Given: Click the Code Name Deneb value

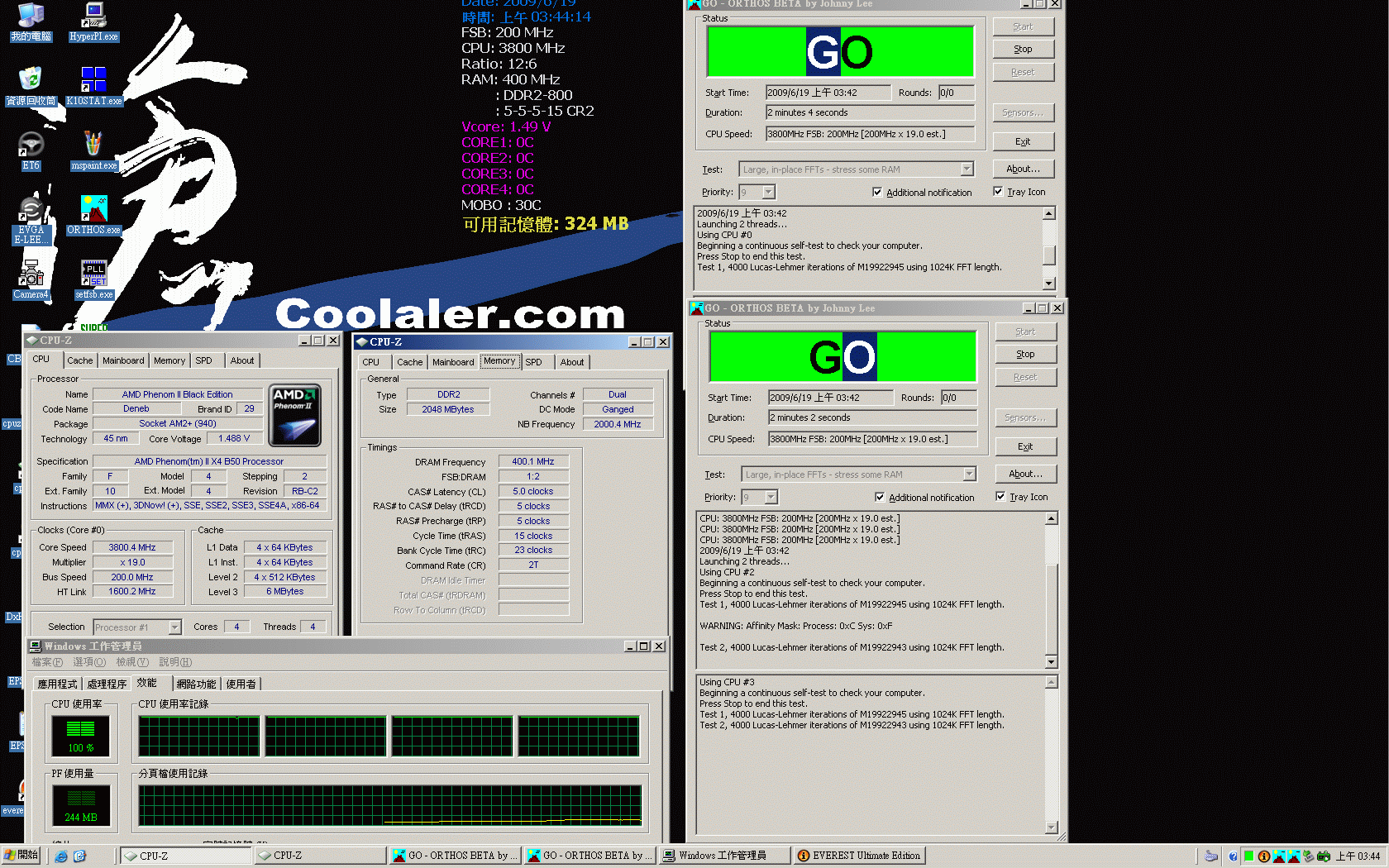Looking at the screenshot, I should (x=136, y=408).
